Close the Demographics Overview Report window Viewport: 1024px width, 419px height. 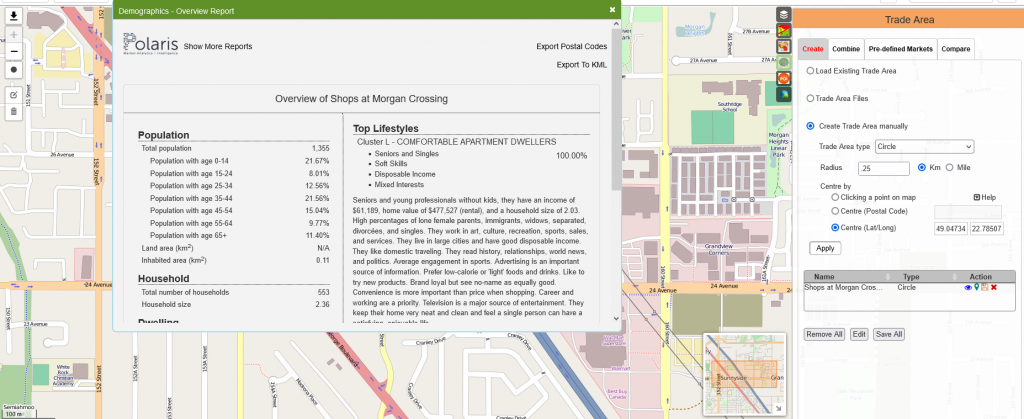tap(613, 10)
